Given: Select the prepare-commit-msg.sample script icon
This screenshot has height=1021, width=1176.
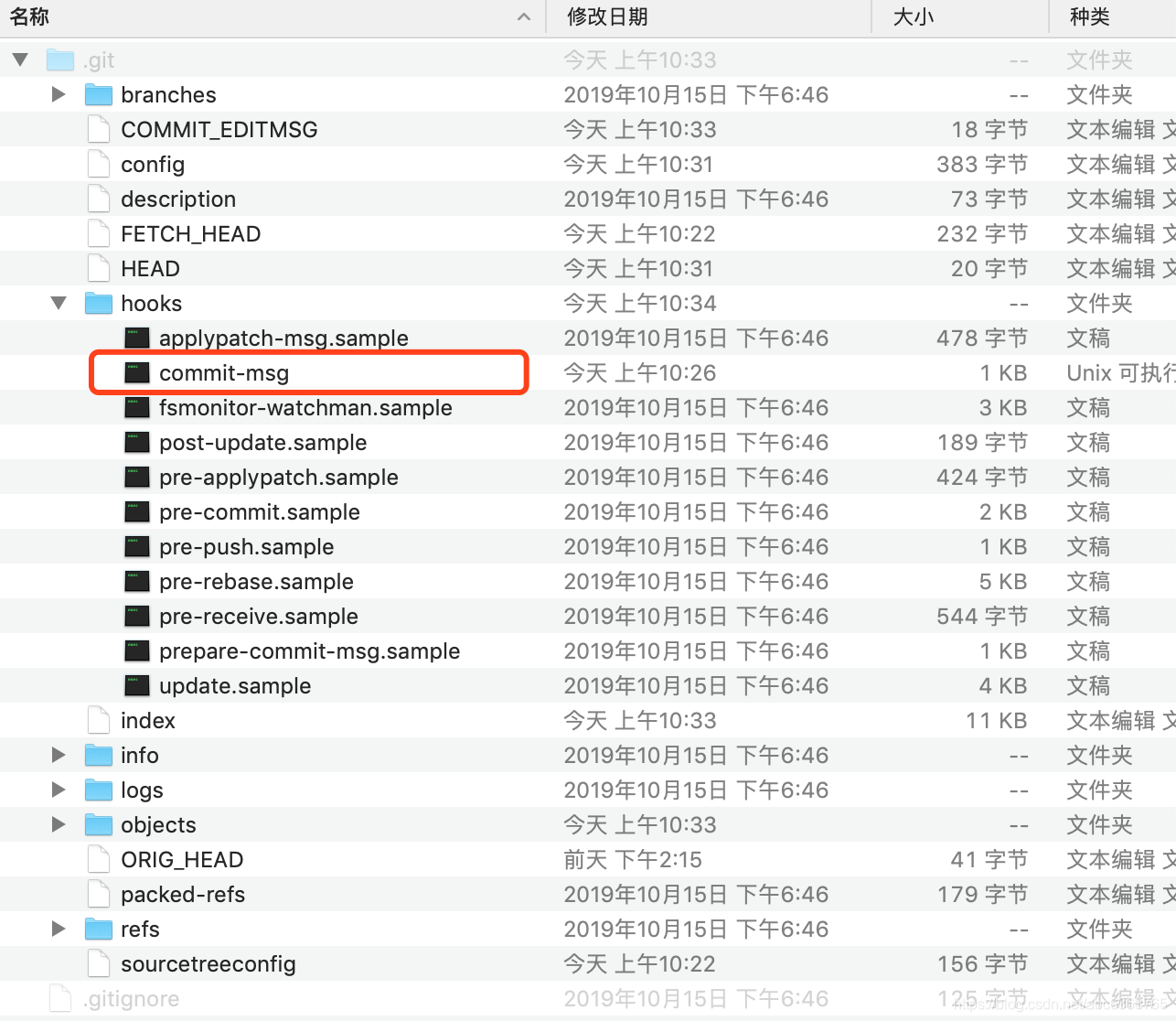Looking at the screenshot, I should (137, 650).
